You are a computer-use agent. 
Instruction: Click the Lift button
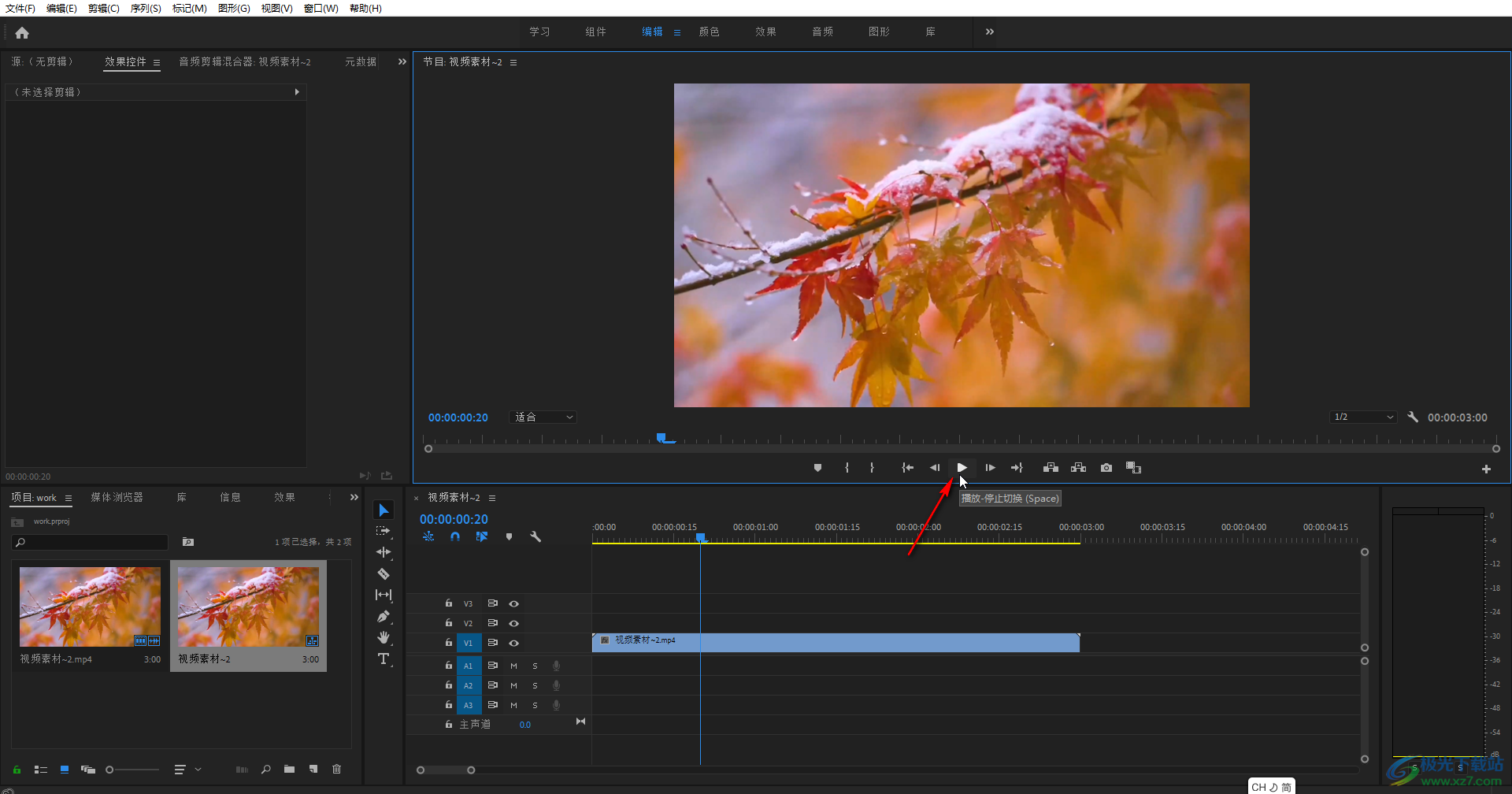pos(1051,468)
